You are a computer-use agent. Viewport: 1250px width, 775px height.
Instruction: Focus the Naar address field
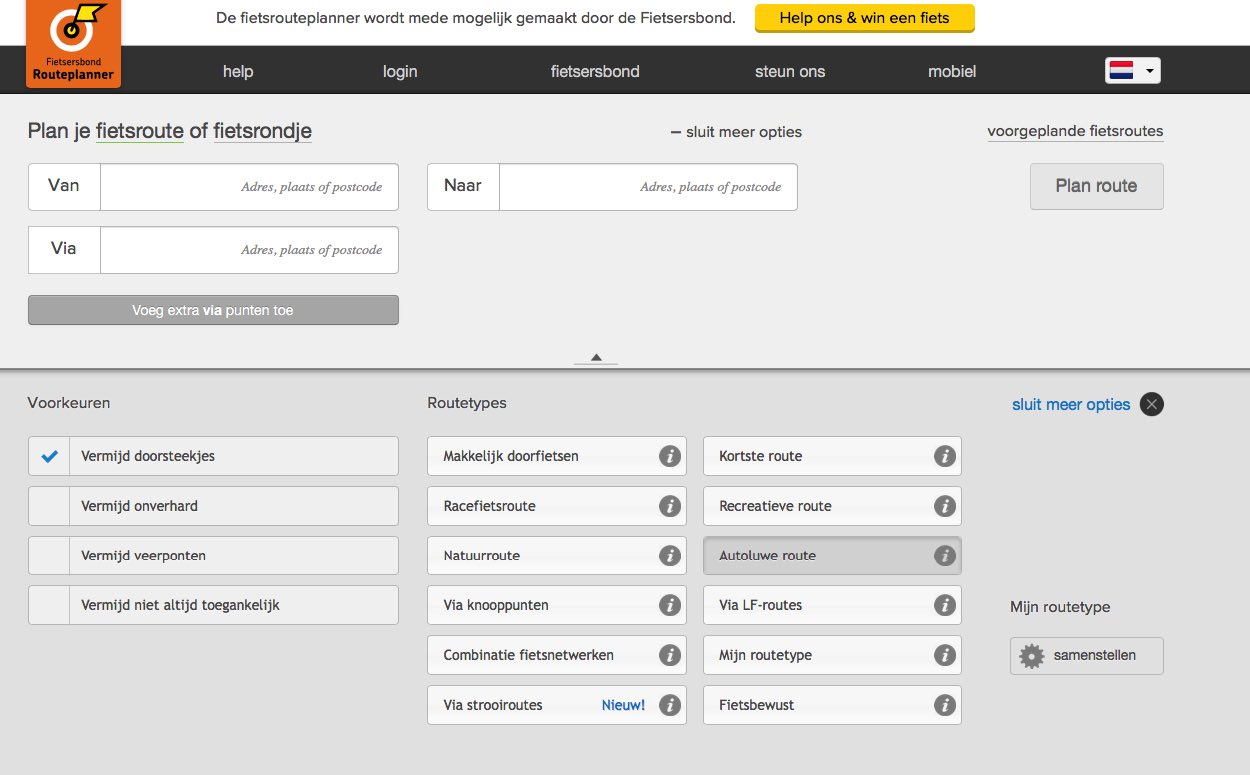coord(648,187)
